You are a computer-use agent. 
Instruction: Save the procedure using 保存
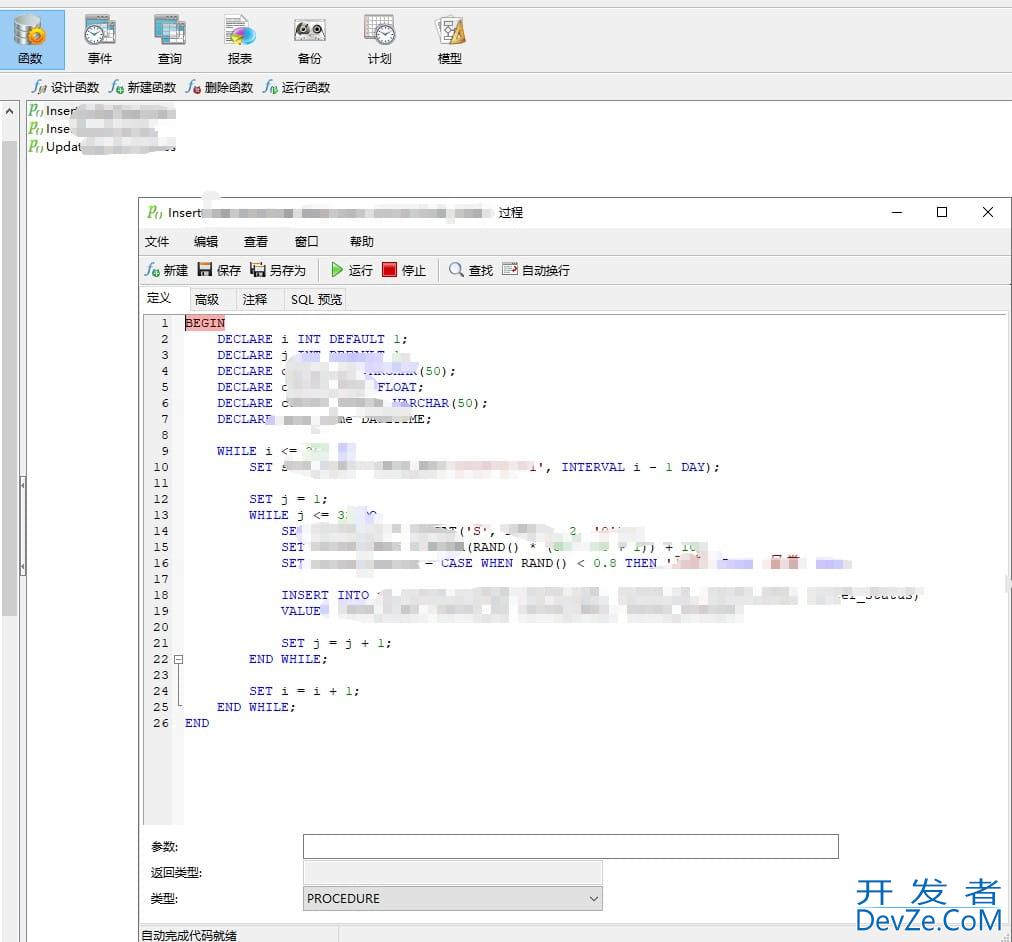(x=219, y=270)
